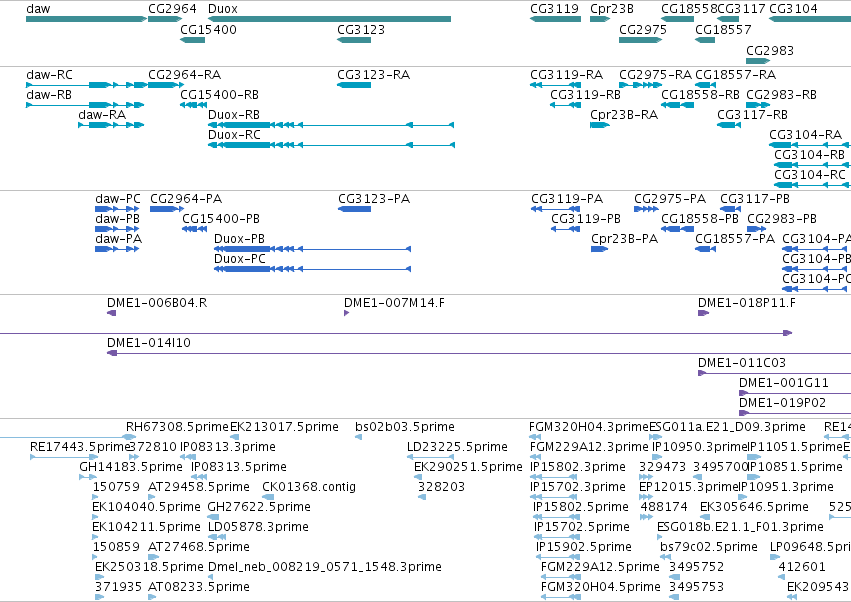Image resolution: width=851 pixels, height=602 pixels.
Task: Select transcript daw-RC
Action: coord(87,85)
